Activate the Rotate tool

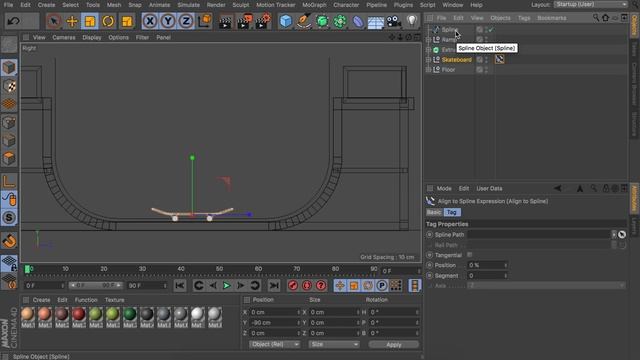[x=108, y=21]
